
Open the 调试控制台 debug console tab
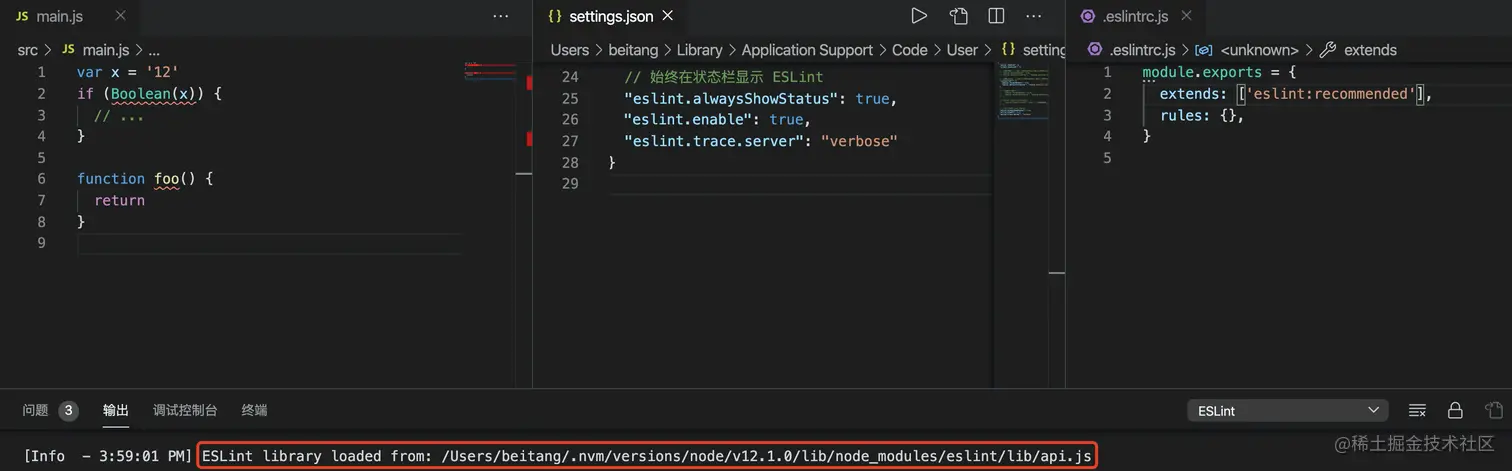point(185,410)
